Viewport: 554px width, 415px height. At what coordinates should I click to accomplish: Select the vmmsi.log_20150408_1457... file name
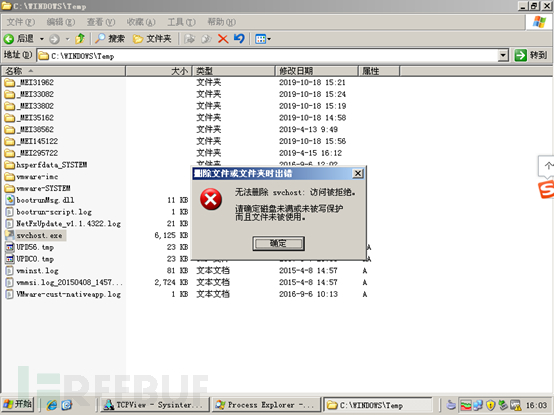click(70, 283)
